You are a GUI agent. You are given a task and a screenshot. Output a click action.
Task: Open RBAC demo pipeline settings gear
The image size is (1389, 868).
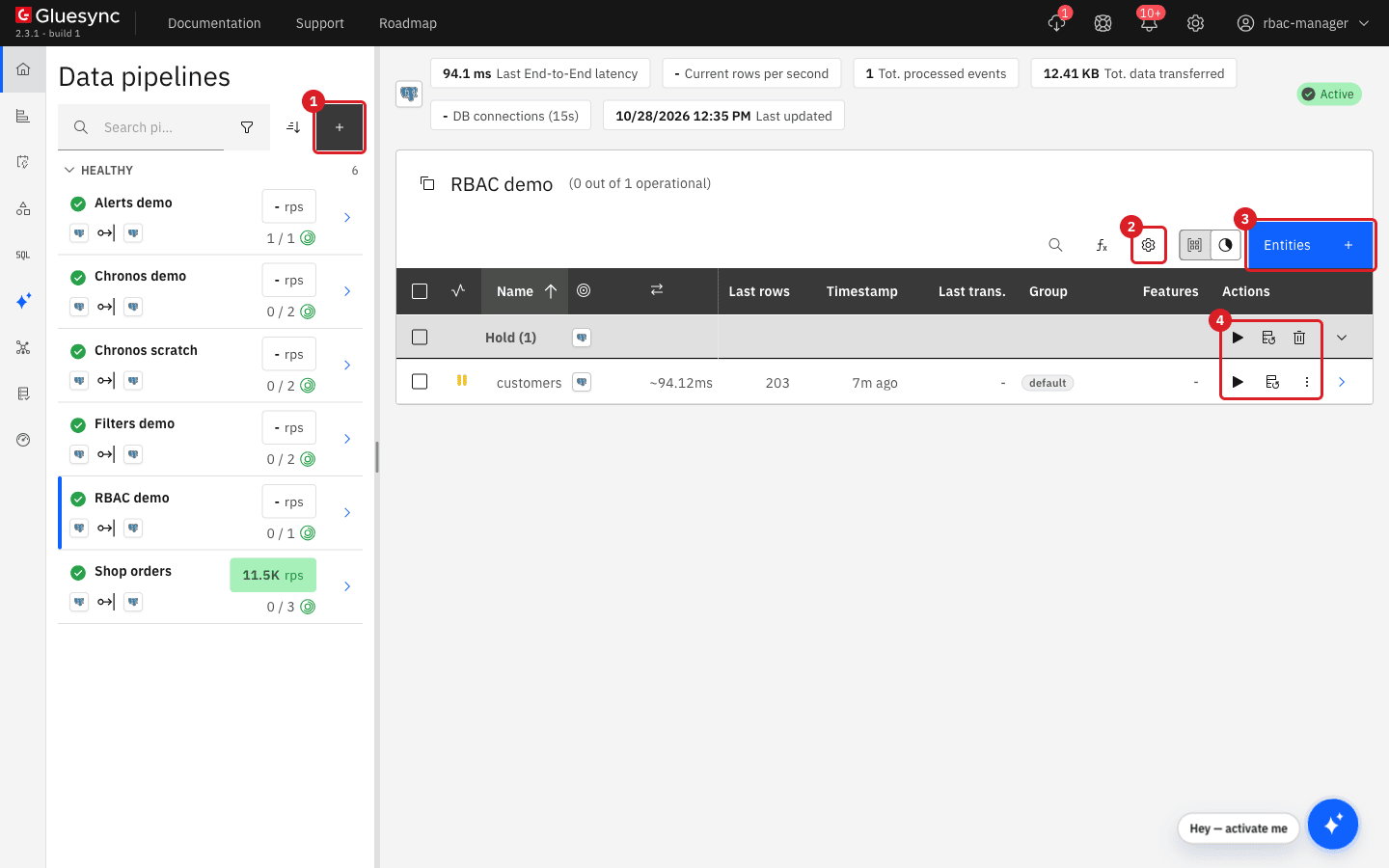pyautogui.click(x=1148, y=245)
